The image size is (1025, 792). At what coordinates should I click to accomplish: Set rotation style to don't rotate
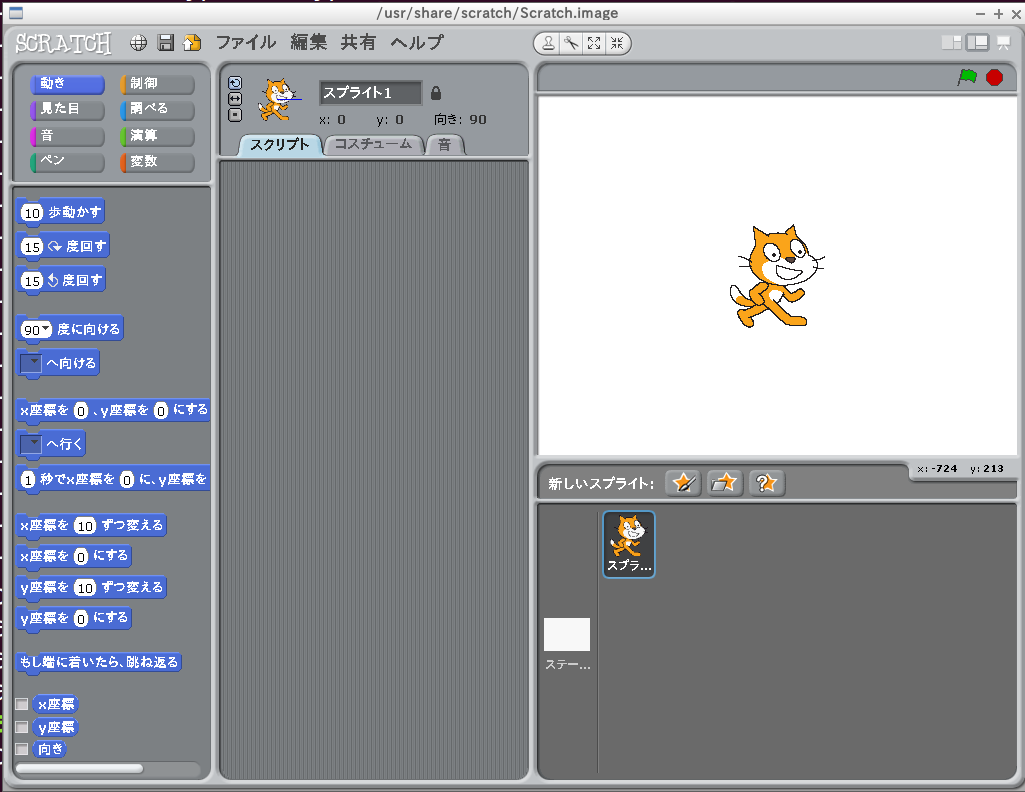[235, 115]
